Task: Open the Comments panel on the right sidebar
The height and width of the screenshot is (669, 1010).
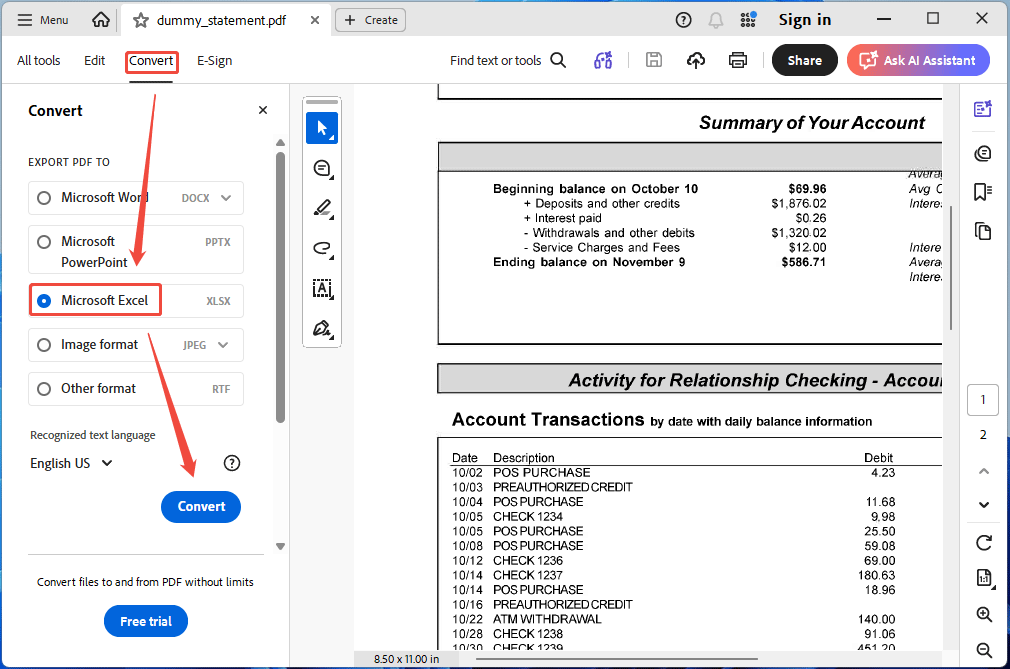Action: pos(982,153)
